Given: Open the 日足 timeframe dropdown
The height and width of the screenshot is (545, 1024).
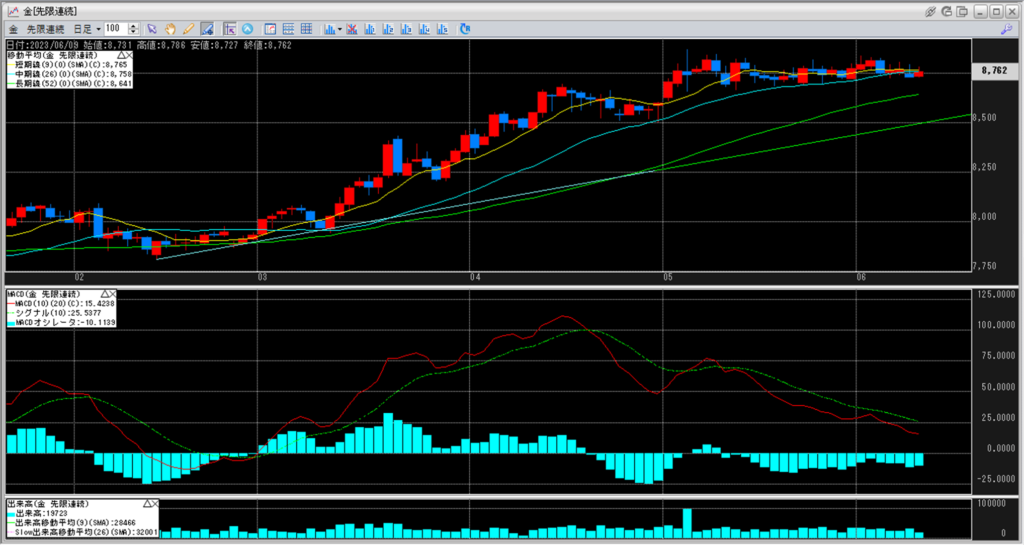Looking at the screenshot, I should coord(84,29).
